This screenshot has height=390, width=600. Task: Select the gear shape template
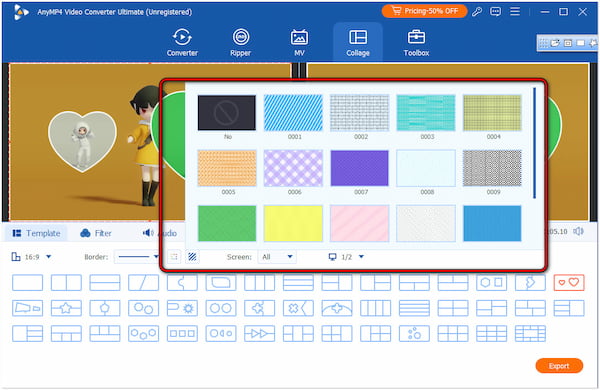[x=182, y=308]
